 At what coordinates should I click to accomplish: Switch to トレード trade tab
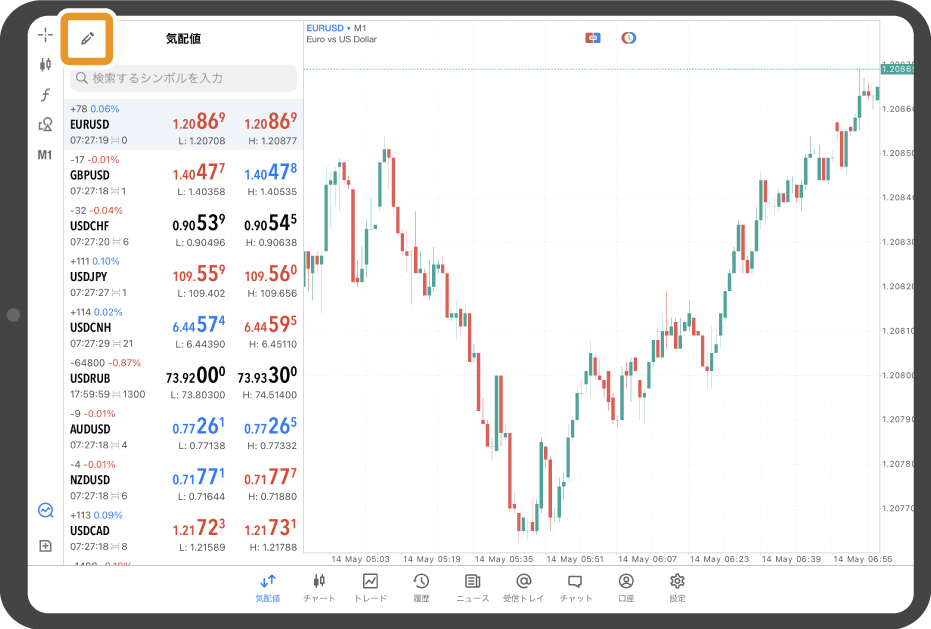(x=370, y=588)
